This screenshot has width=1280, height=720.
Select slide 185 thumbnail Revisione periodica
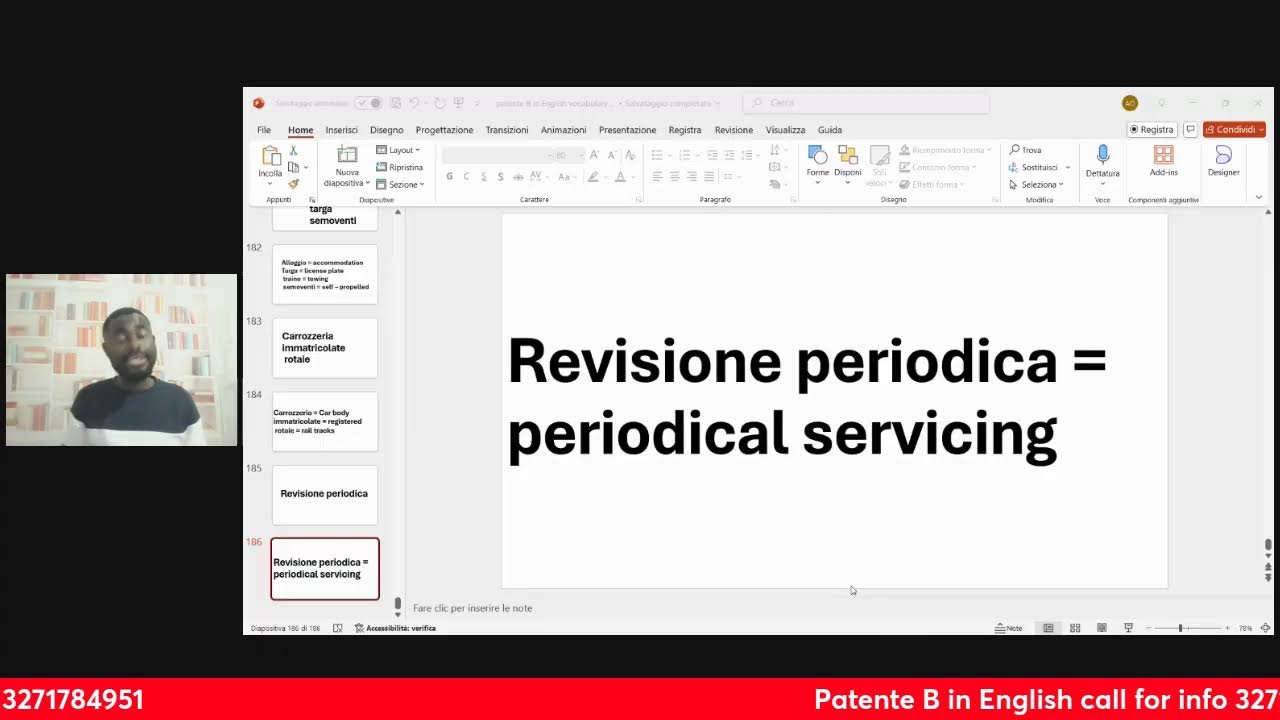[x=325, y=494]
